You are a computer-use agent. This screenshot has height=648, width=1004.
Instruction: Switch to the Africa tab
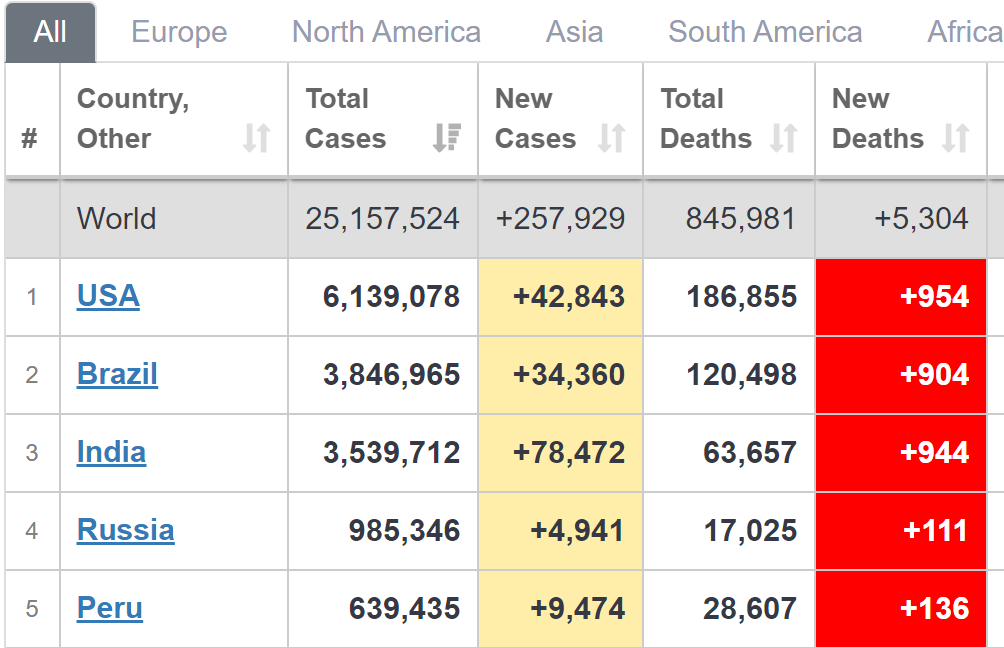[966, 32]
